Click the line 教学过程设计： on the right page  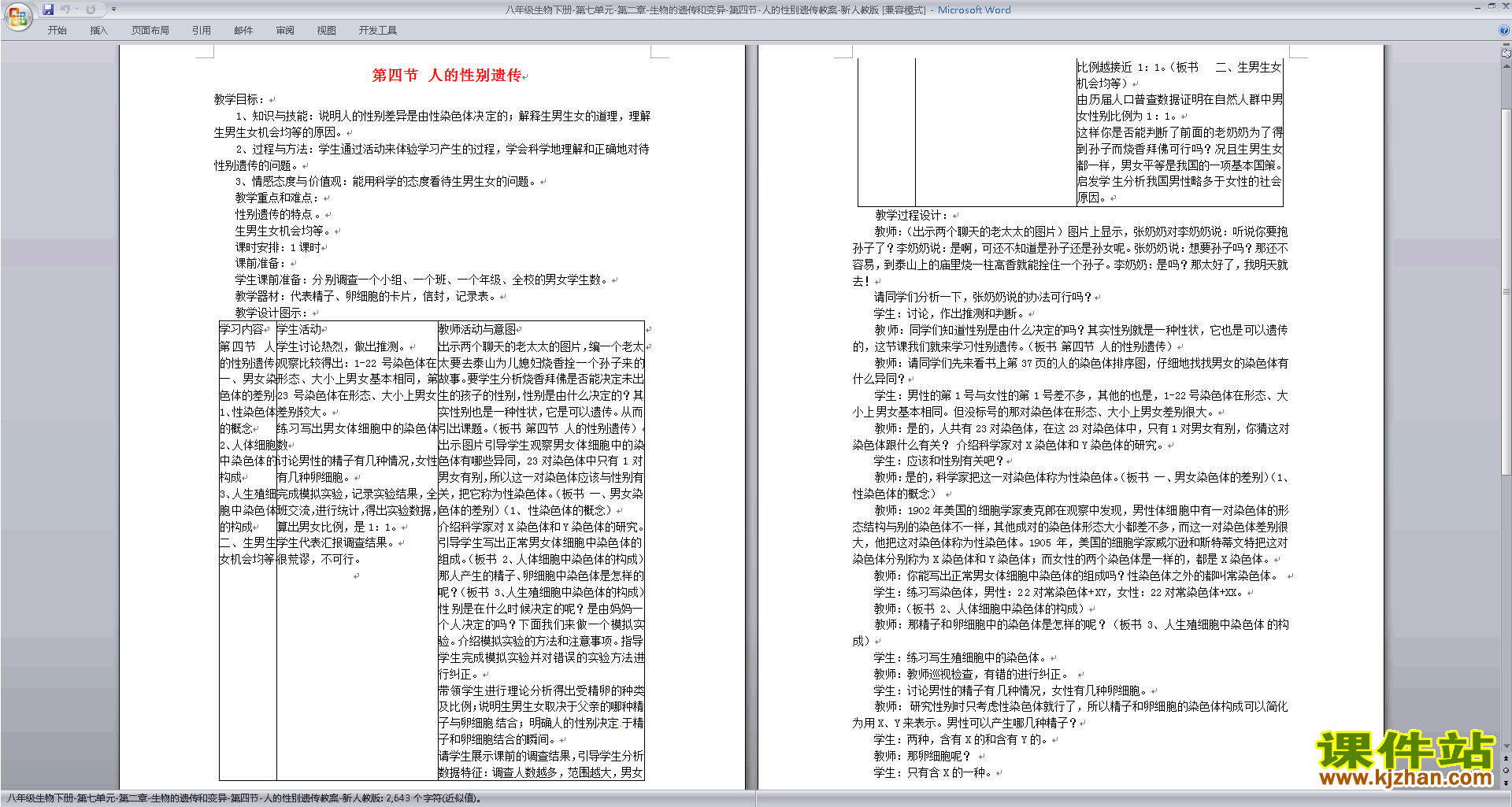[x=912, y=215]
